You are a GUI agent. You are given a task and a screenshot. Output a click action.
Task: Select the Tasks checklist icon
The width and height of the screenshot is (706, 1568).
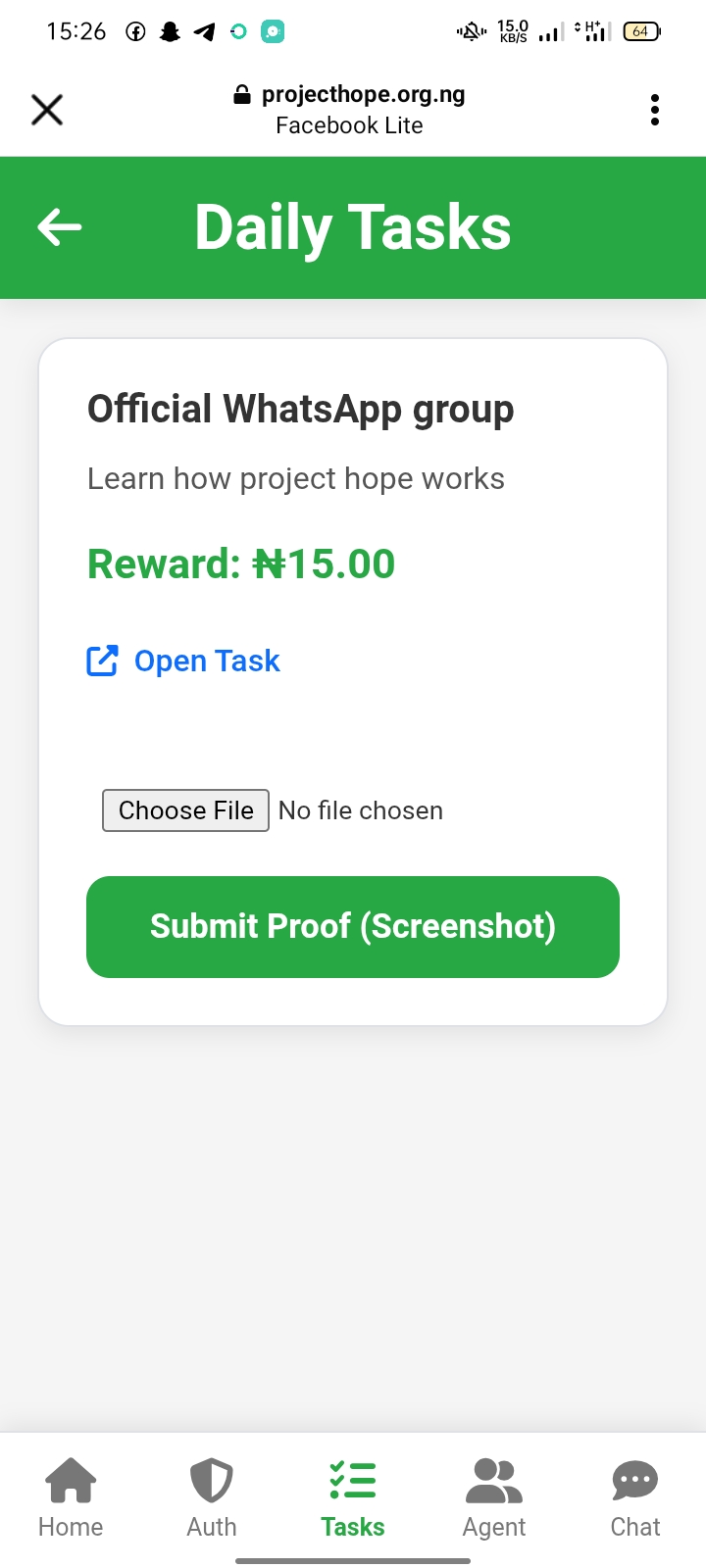click(353, 1480)
